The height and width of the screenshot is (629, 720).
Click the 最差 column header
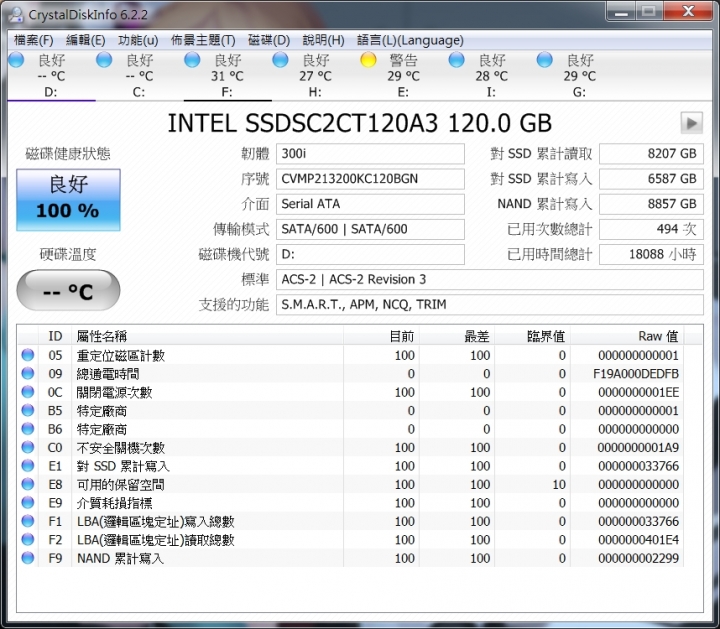point(457,336)
